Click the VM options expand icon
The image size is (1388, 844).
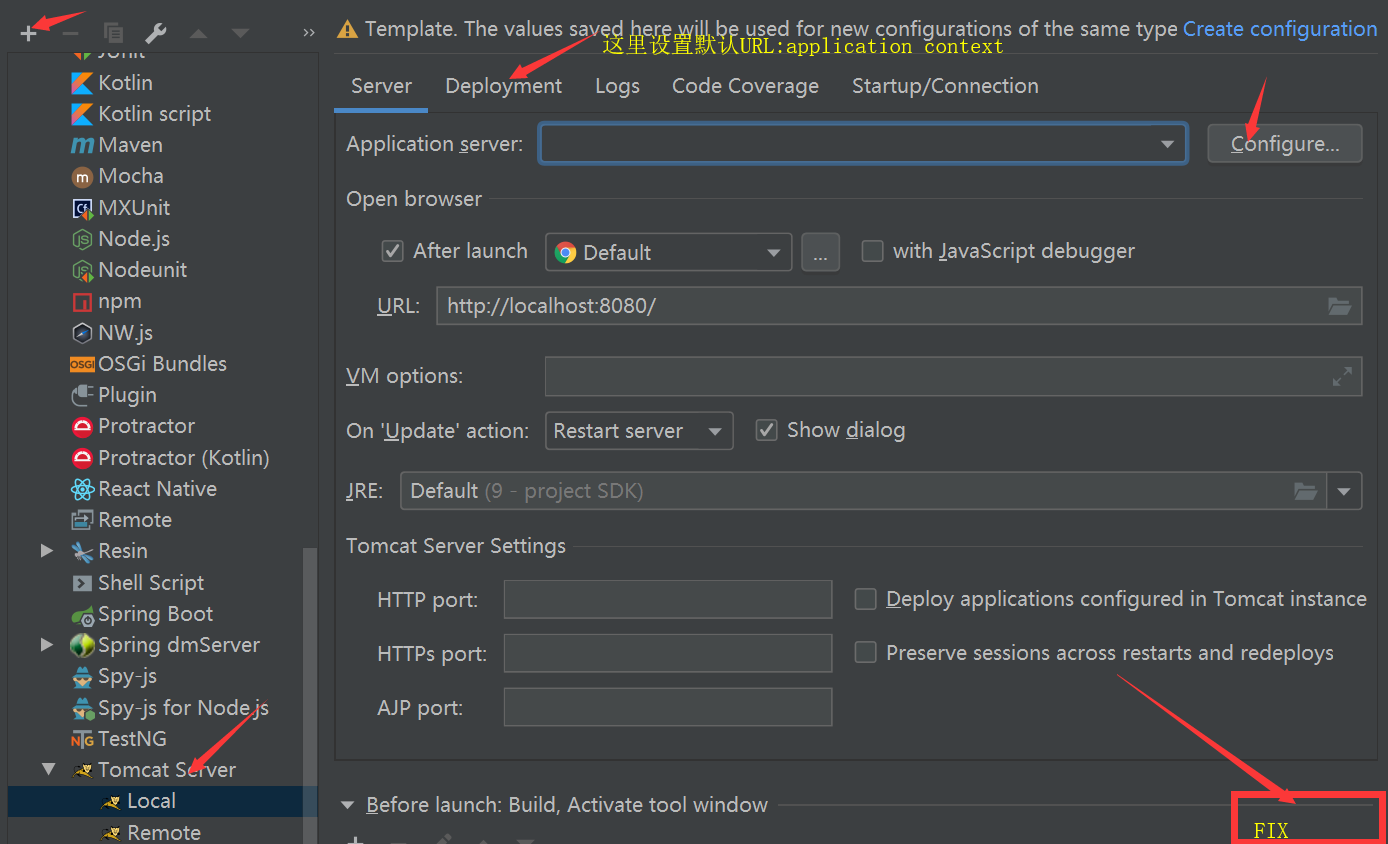pyautogui.click(x=1342, y=377)
